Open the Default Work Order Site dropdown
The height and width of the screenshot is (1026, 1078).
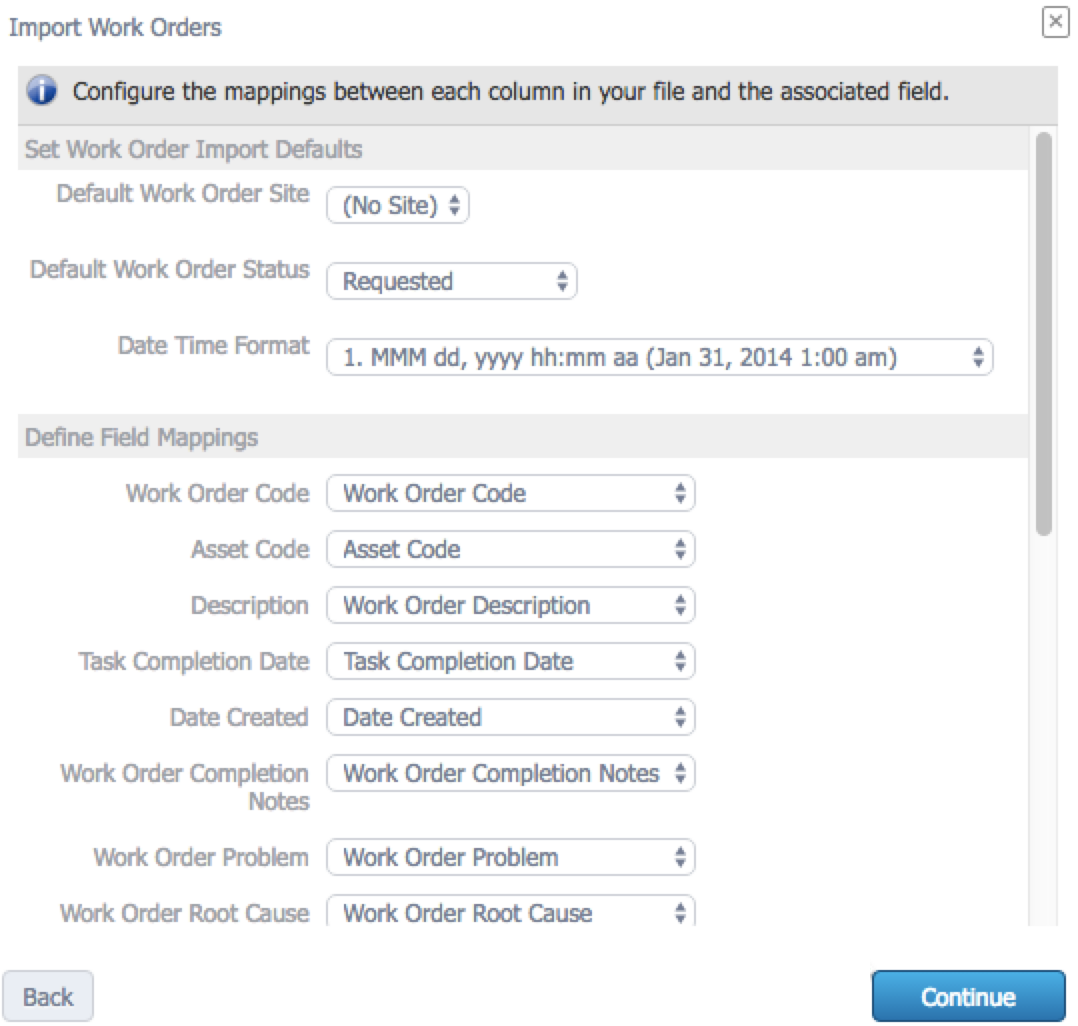click(x=398, y=205)
